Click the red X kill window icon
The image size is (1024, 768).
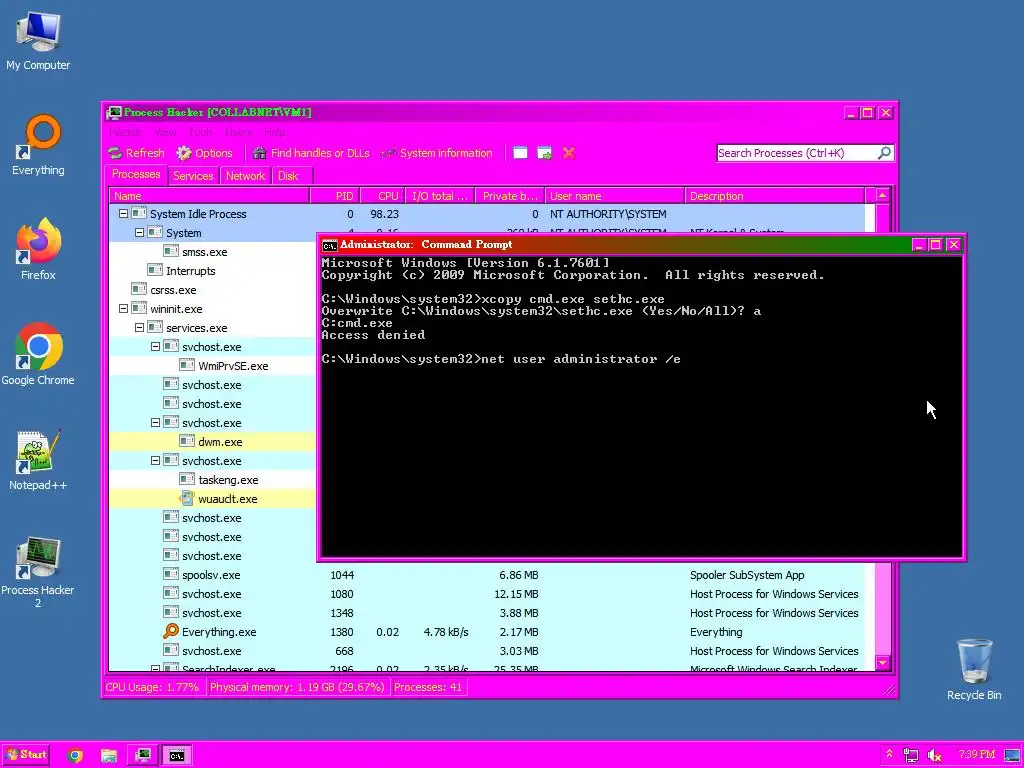point(568,153)
